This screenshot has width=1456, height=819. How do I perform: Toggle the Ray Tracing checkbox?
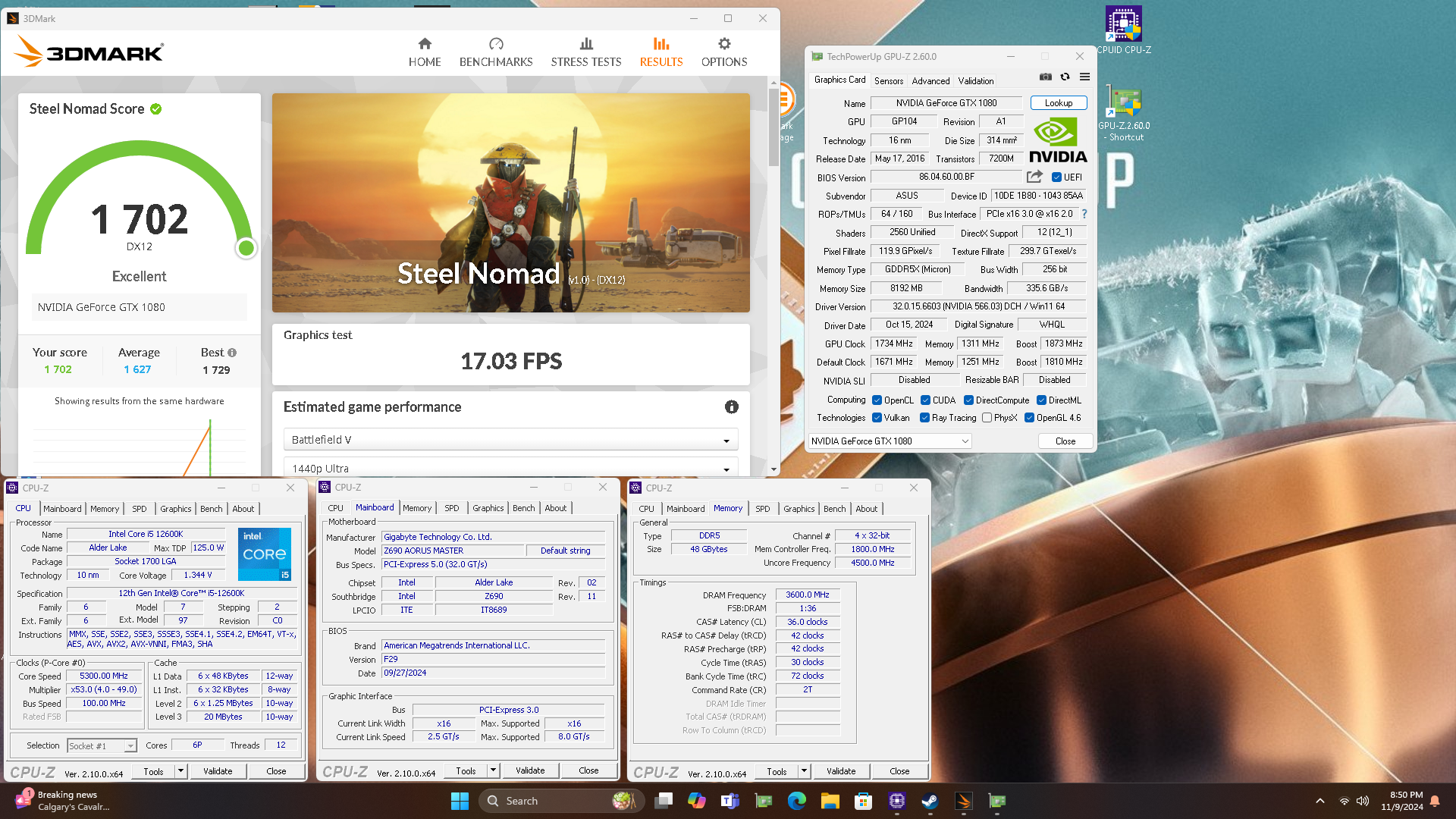click(x=924, y=418)
